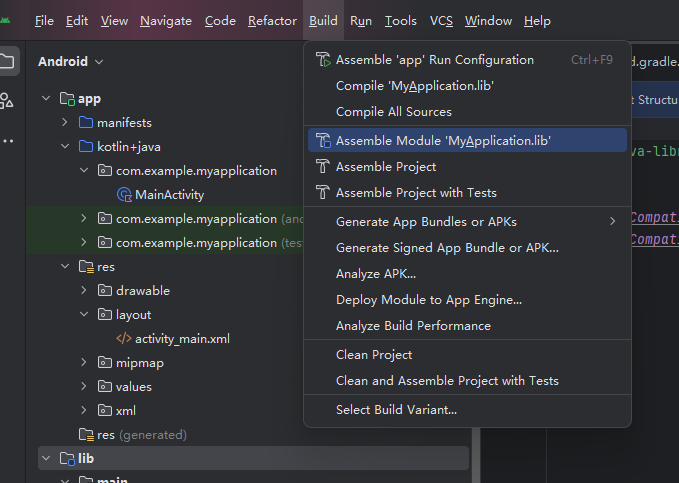The image size is (679, 483).
Task: Open the Project tool window folder icon
Action: 7,61
